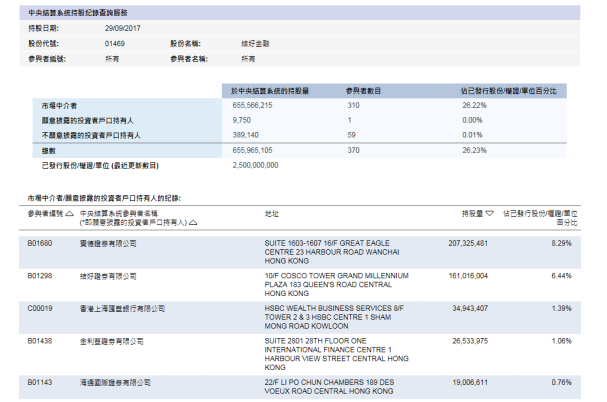The height and width of the screenshot is (402, 607).
Task: Click participant ID B01143
Action: (39, 381)
